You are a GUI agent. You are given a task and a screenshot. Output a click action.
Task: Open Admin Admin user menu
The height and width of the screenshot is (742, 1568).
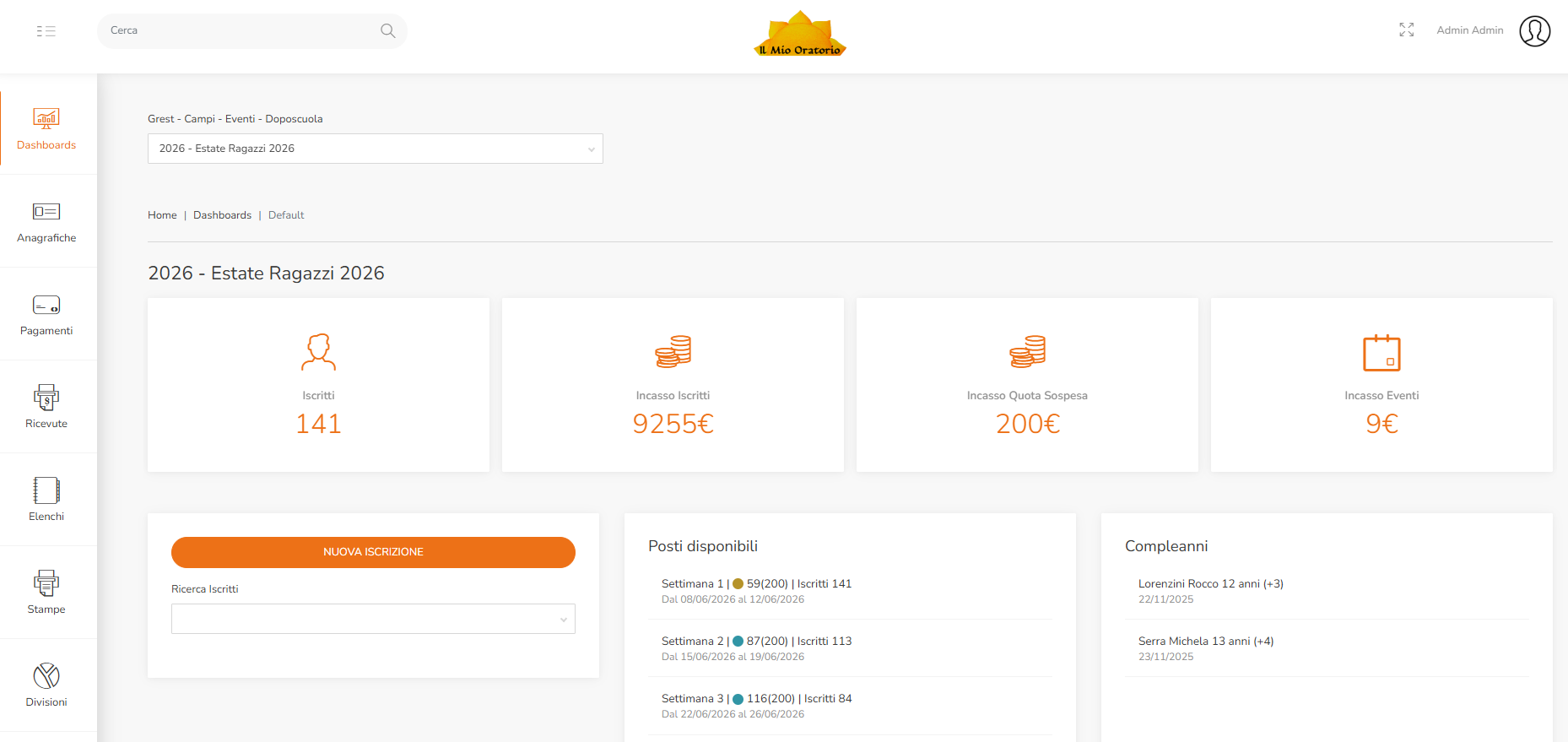click(x=1470, y=30)
